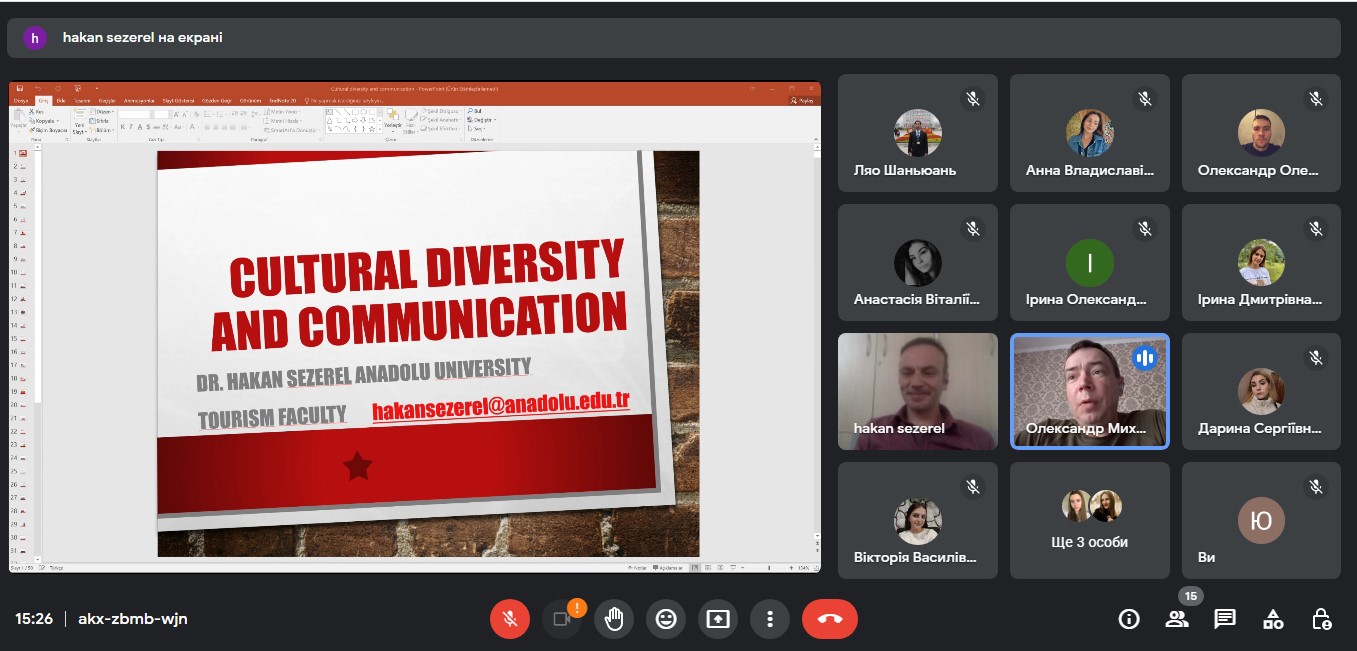Click the present screen icon
The image size is (1357, 651).
point(718,619)
